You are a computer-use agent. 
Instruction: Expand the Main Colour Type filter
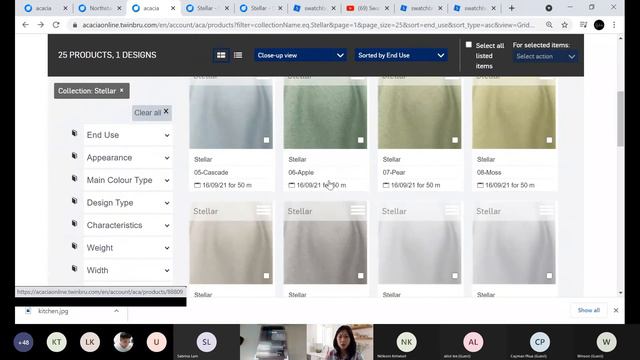[x=128, y=180]
